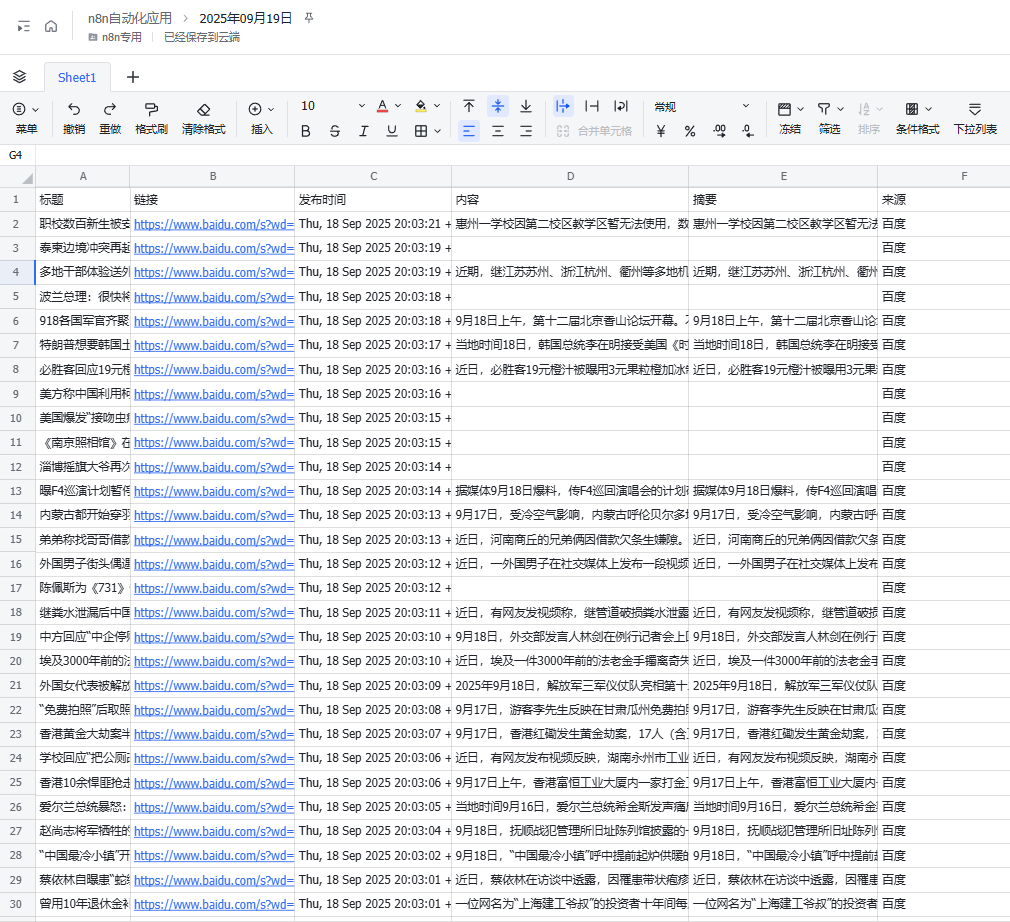Toggle italic formatting

364,131
